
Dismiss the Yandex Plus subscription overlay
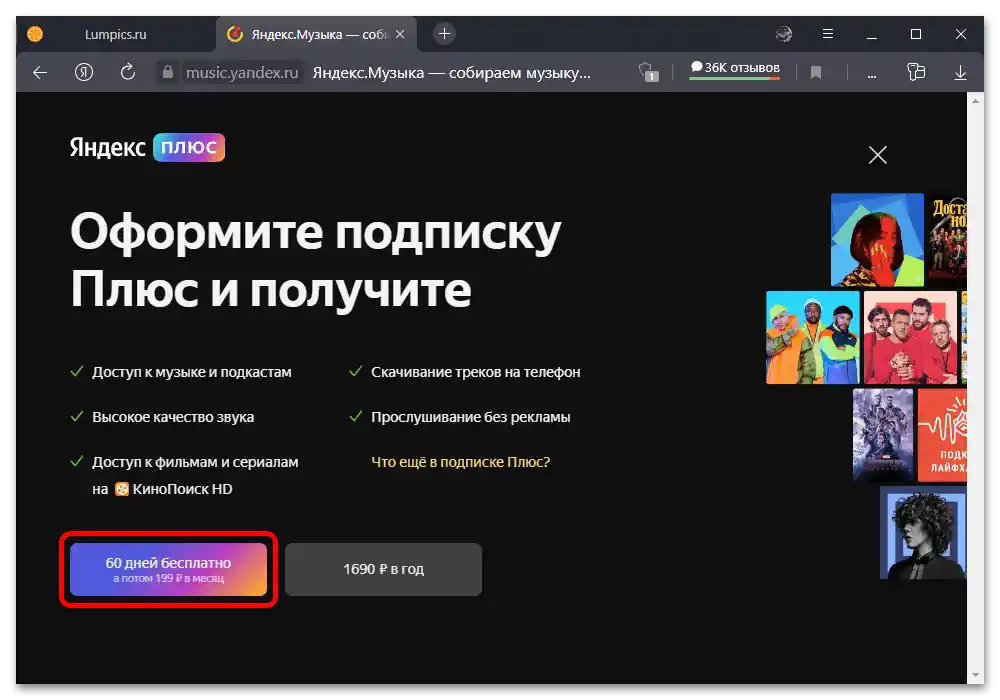[x=878, y=154]
